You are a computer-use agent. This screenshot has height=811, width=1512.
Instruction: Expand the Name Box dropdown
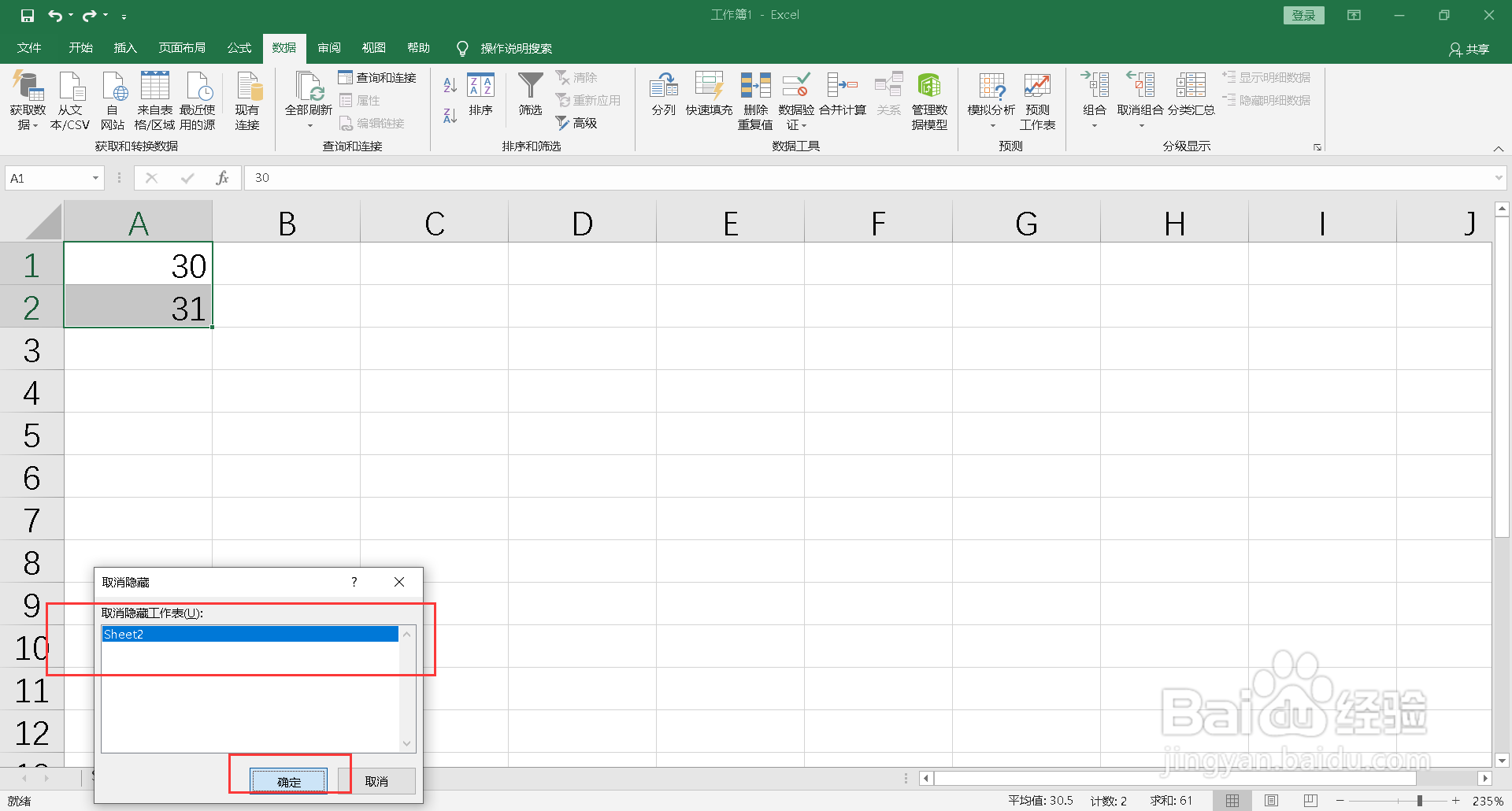click(x=95, y=178)
